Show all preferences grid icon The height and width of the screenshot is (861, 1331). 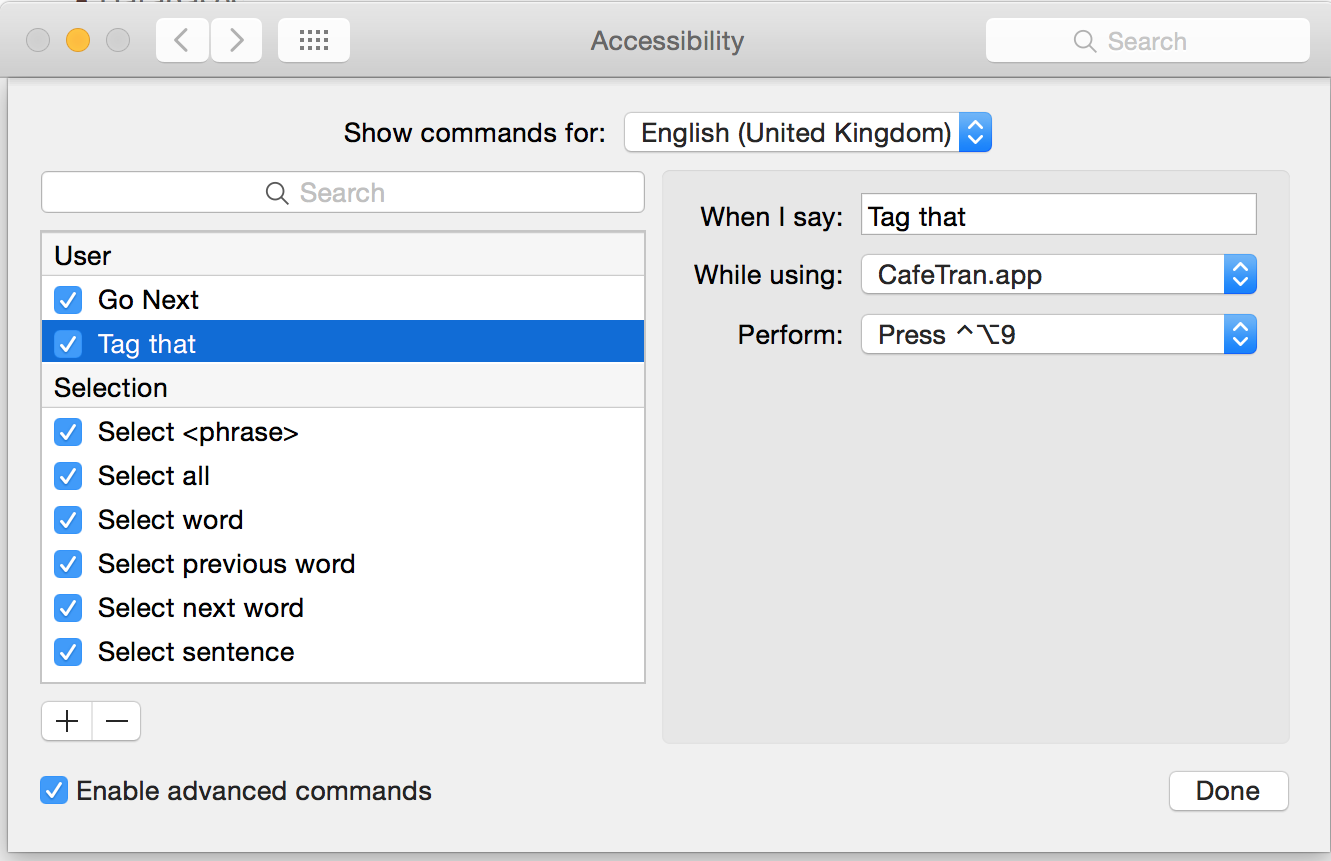point(314,41)
